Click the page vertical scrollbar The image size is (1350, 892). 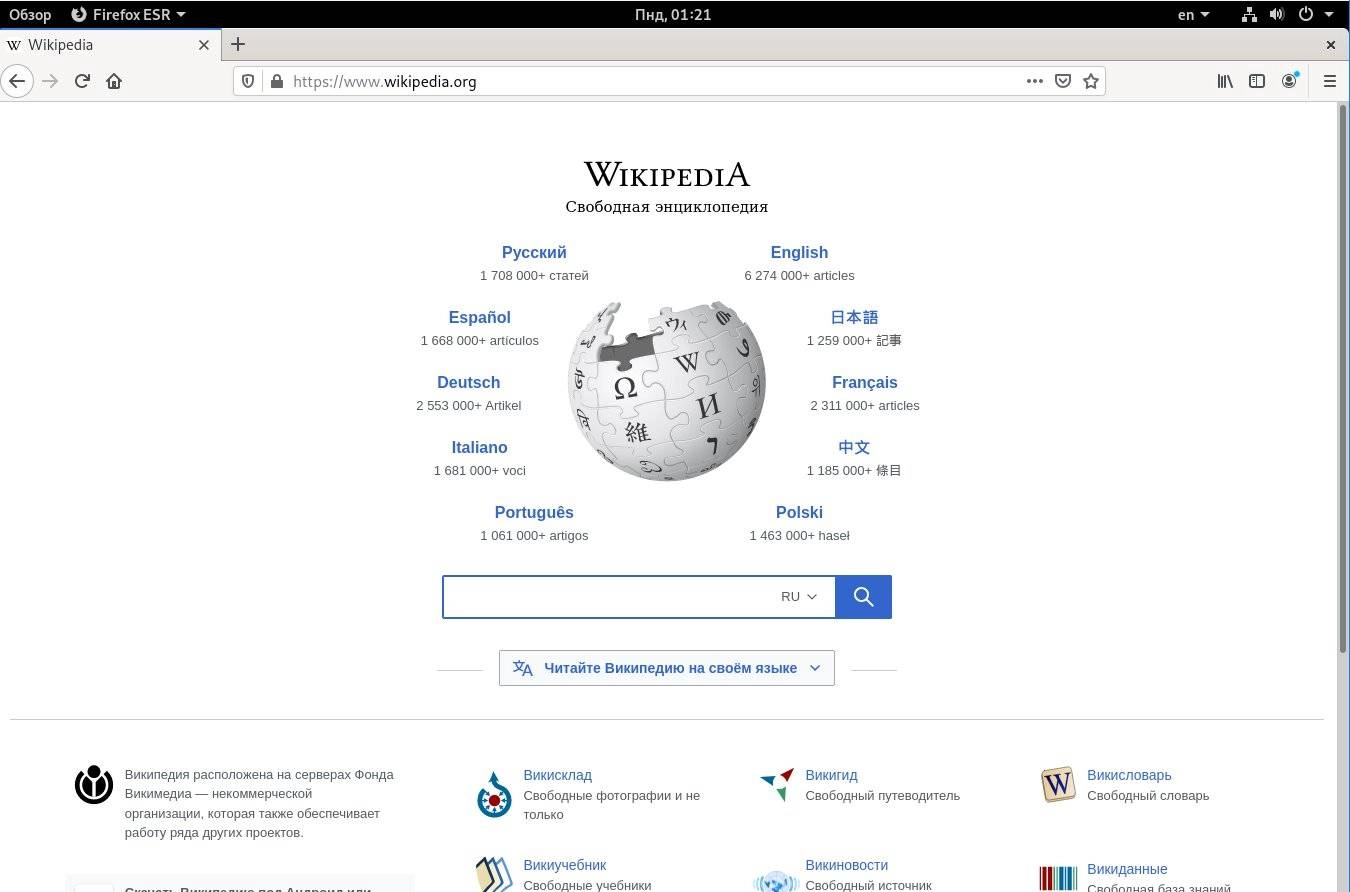pyautogui.click(x=1343, y=380)
